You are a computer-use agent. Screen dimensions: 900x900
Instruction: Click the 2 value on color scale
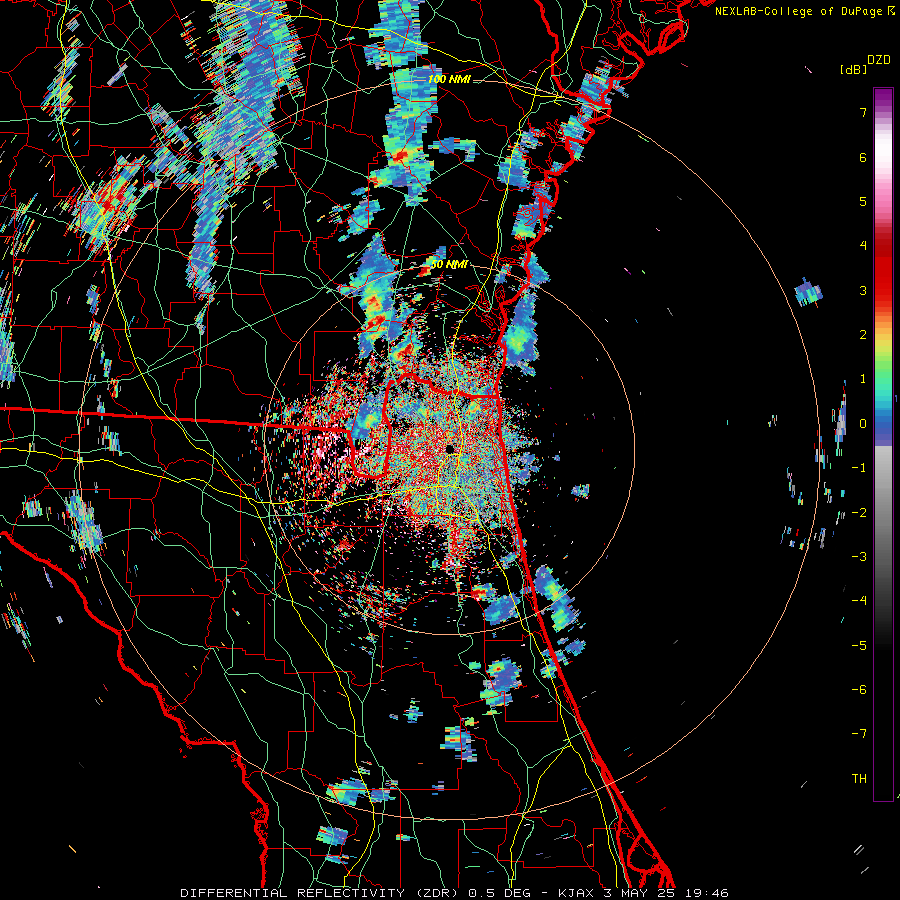coord(863,335)
